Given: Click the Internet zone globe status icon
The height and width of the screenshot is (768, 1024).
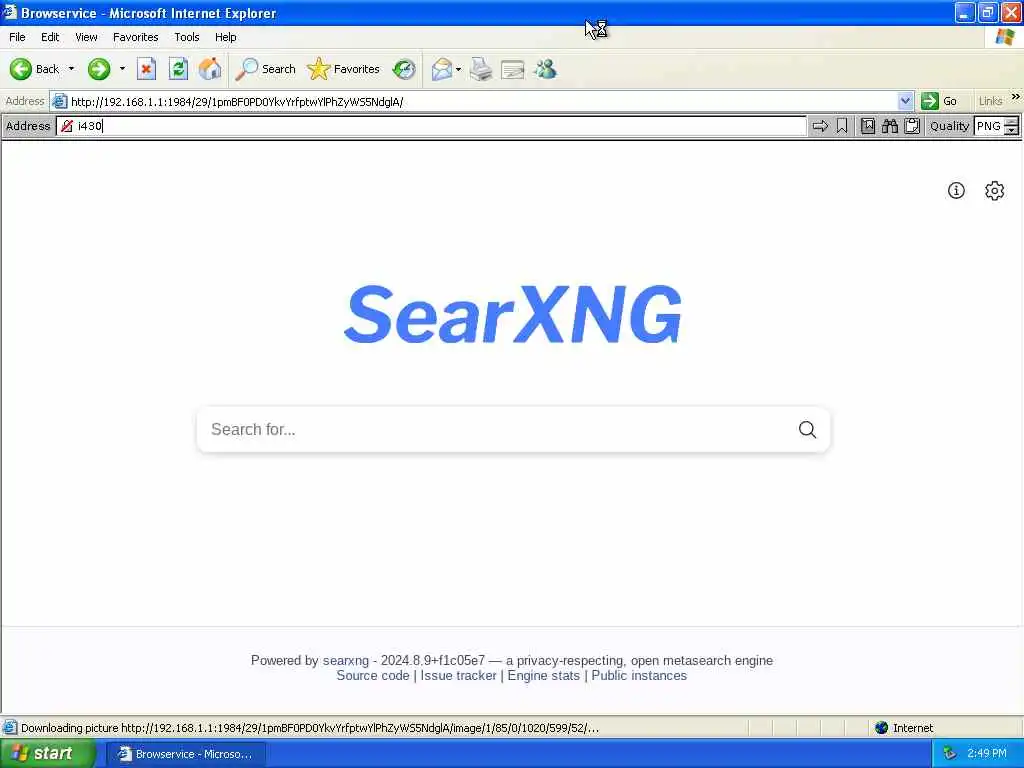Looking at the screenshot, I should click(x=882, y=728).
